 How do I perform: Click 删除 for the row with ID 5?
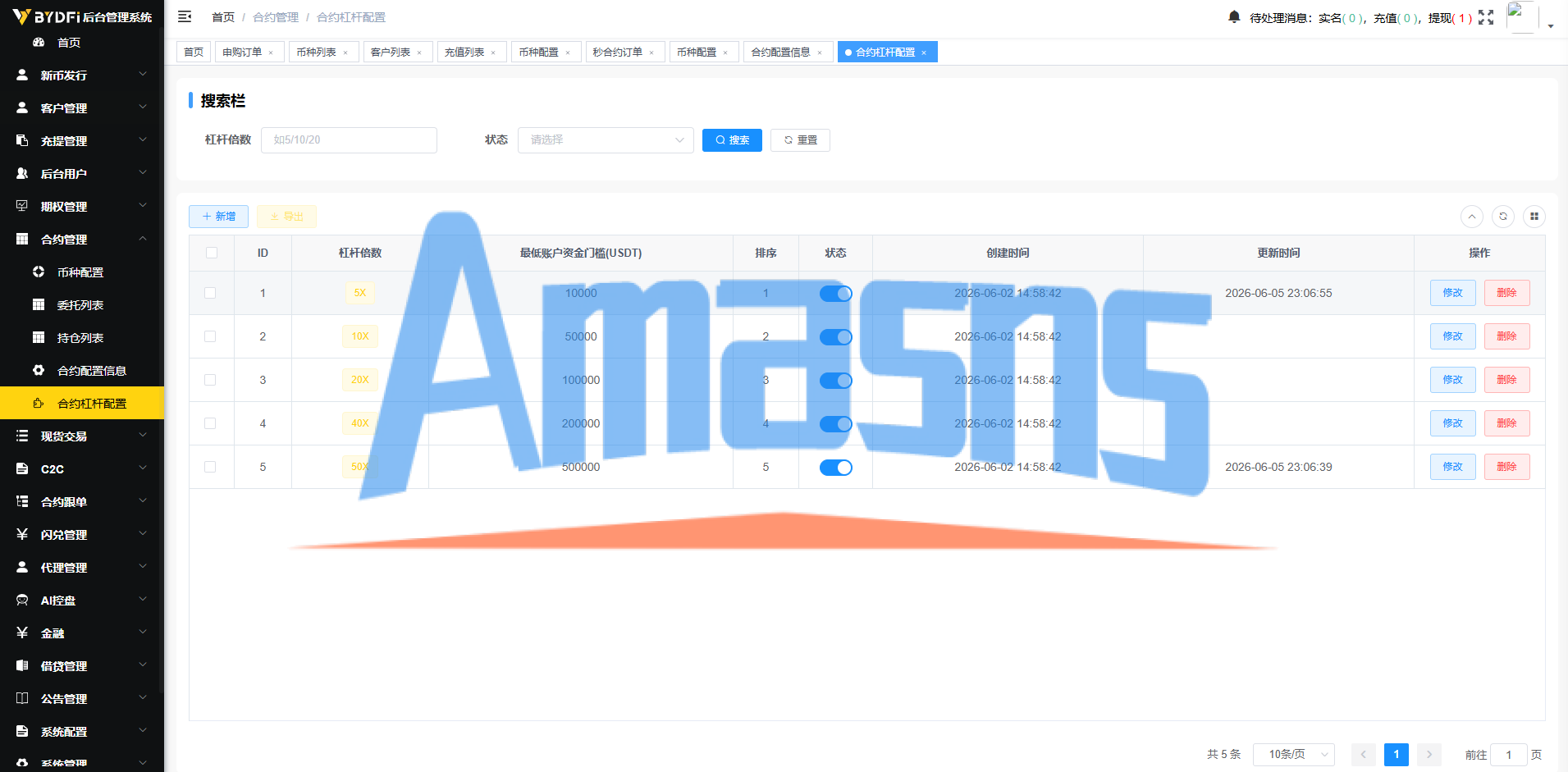pyautogui.click(x=1506, y=467)
